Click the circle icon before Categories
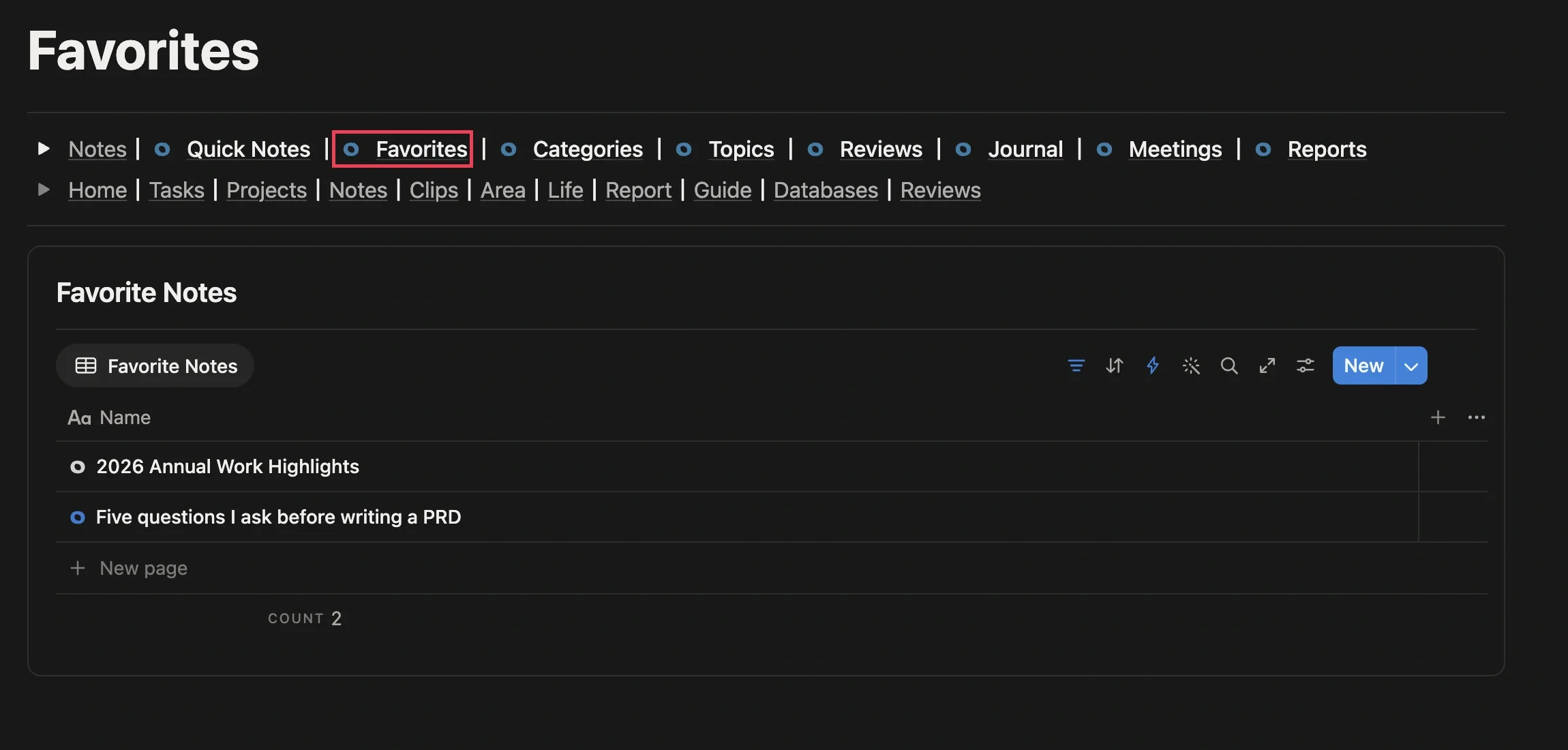The width and height of the screenshot is (1568, 750). [x=509, y=149]
